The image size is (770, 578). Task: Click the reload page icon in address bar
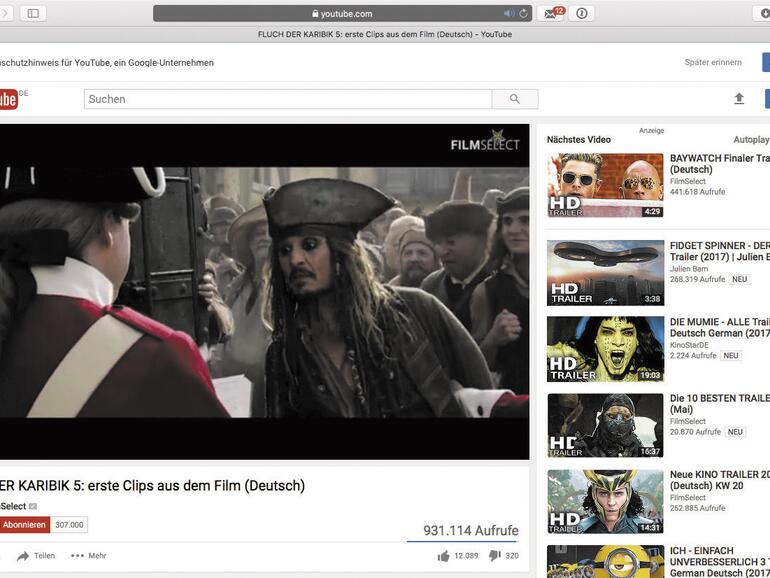[523, 14]
